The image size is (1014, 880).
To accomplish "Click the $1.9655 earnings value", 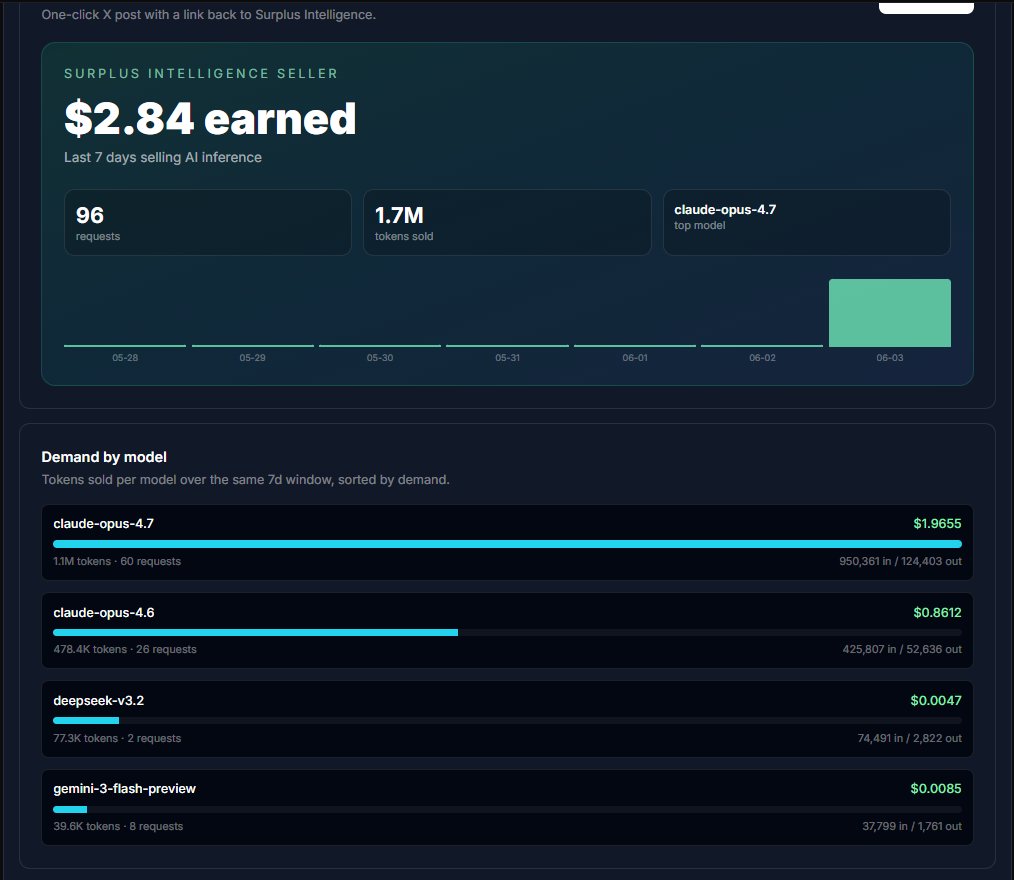I will tap(937, 524).
